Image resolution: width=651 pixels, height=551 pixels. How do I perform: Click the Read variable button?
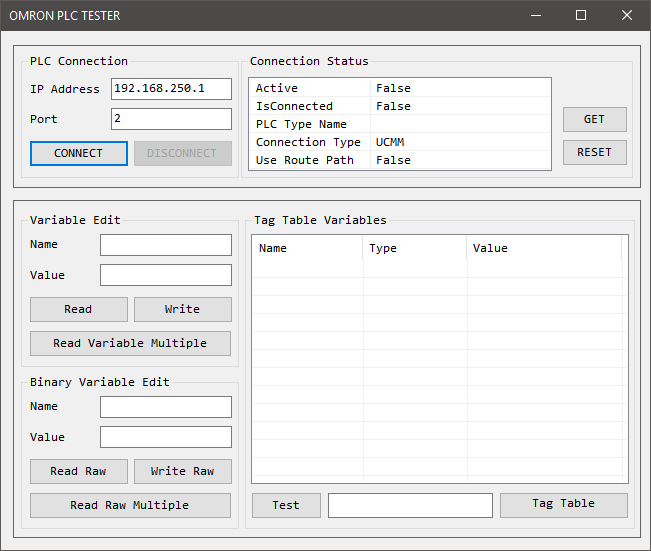tap(78, 309)
